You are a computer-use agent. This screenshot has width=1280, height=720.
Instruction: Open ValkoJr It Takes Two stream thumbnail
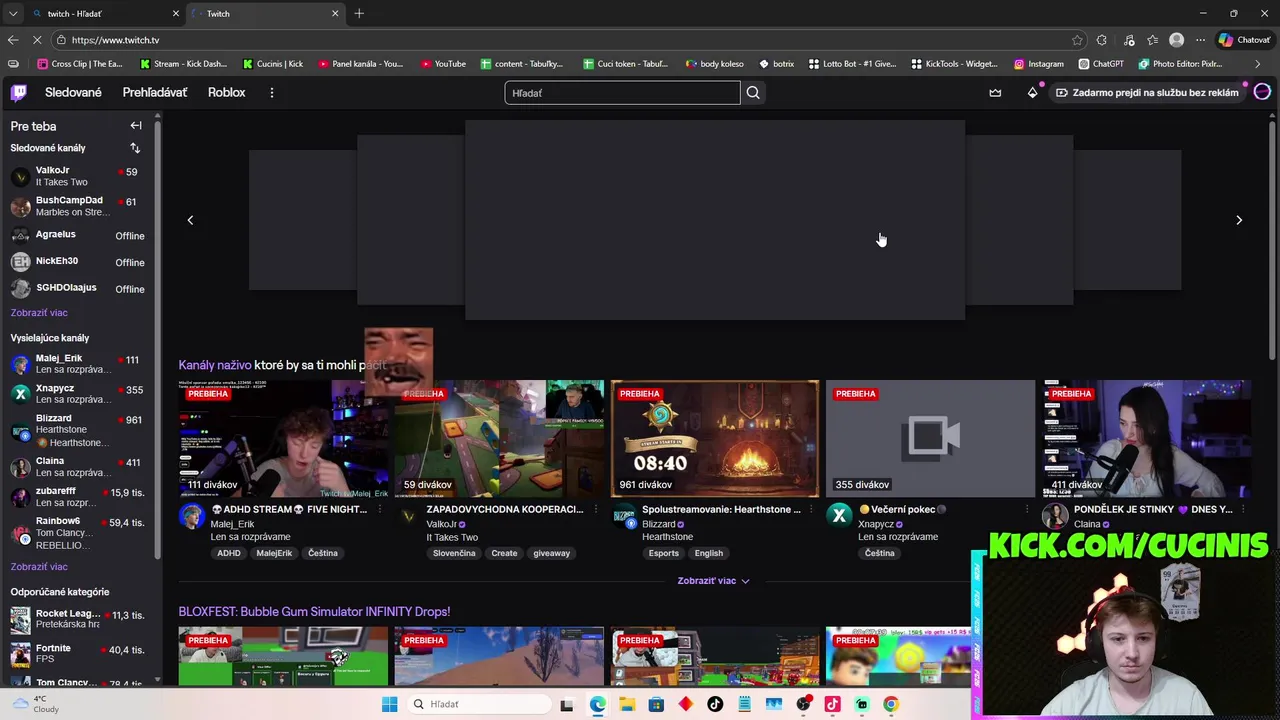[x=499, y=439]
